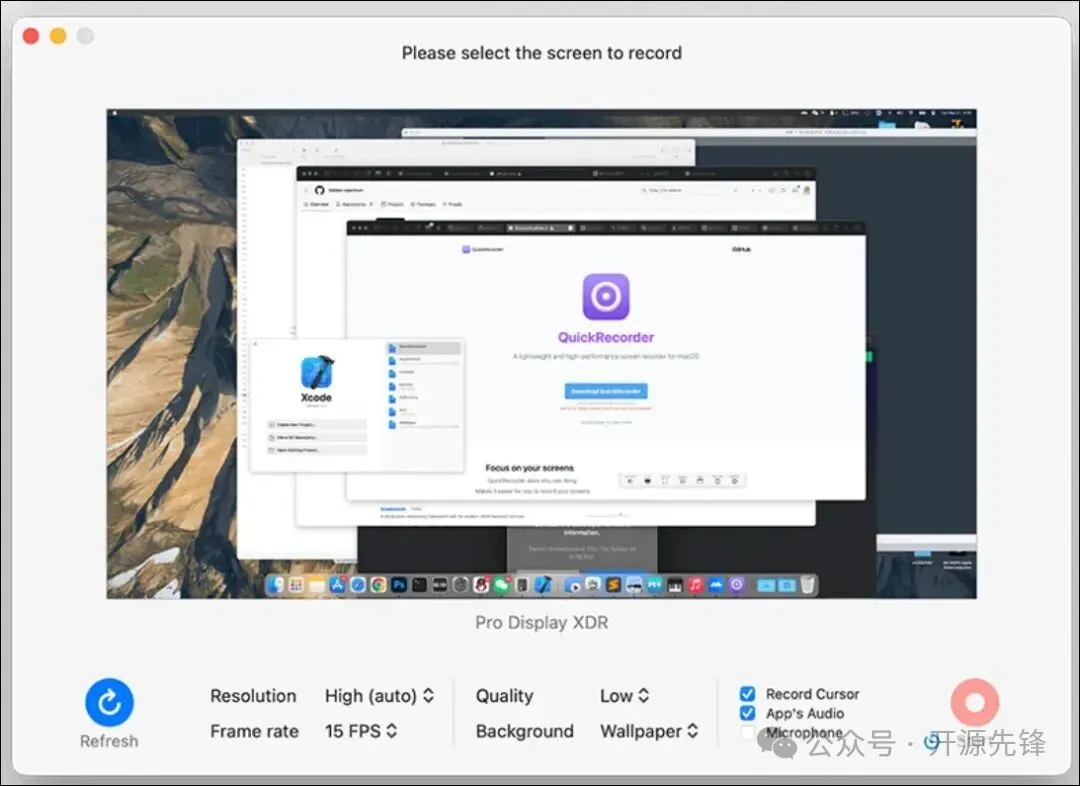Change the Quality setting from Low
The width and height of the screenshot is (1080, 786).
(624, 696)
